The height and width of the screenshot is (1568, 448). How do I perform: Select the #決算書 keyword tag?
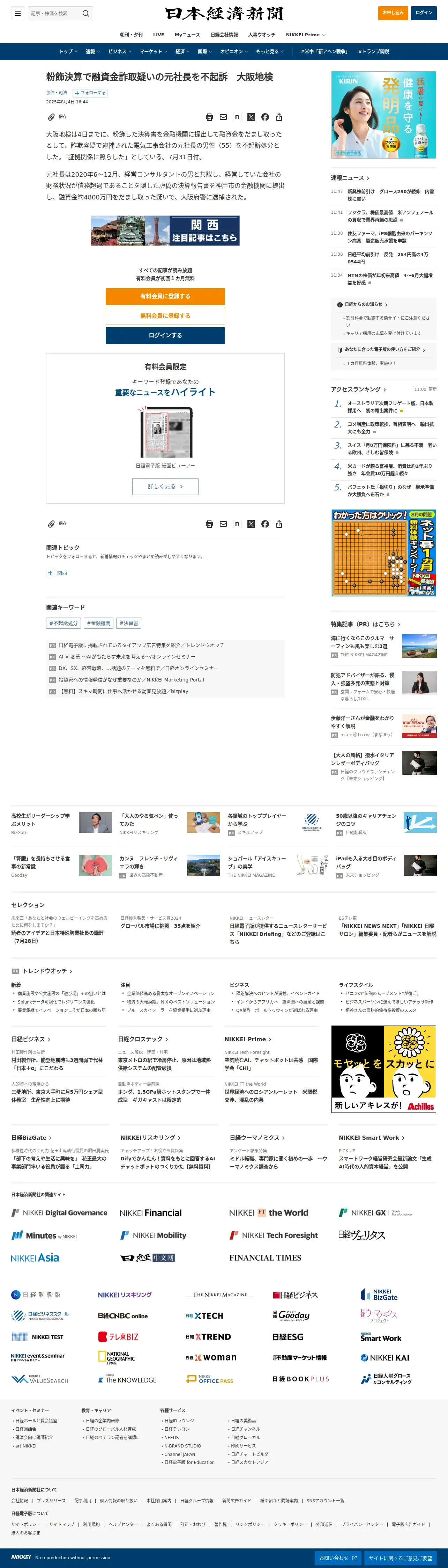click(129, 623)
